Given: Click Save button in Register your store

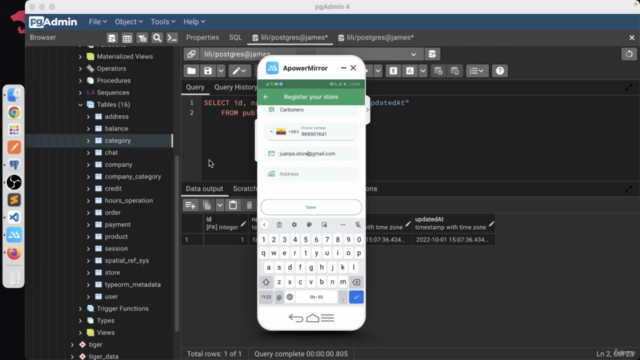Looking at the screenshot, I should pos(311,207).
